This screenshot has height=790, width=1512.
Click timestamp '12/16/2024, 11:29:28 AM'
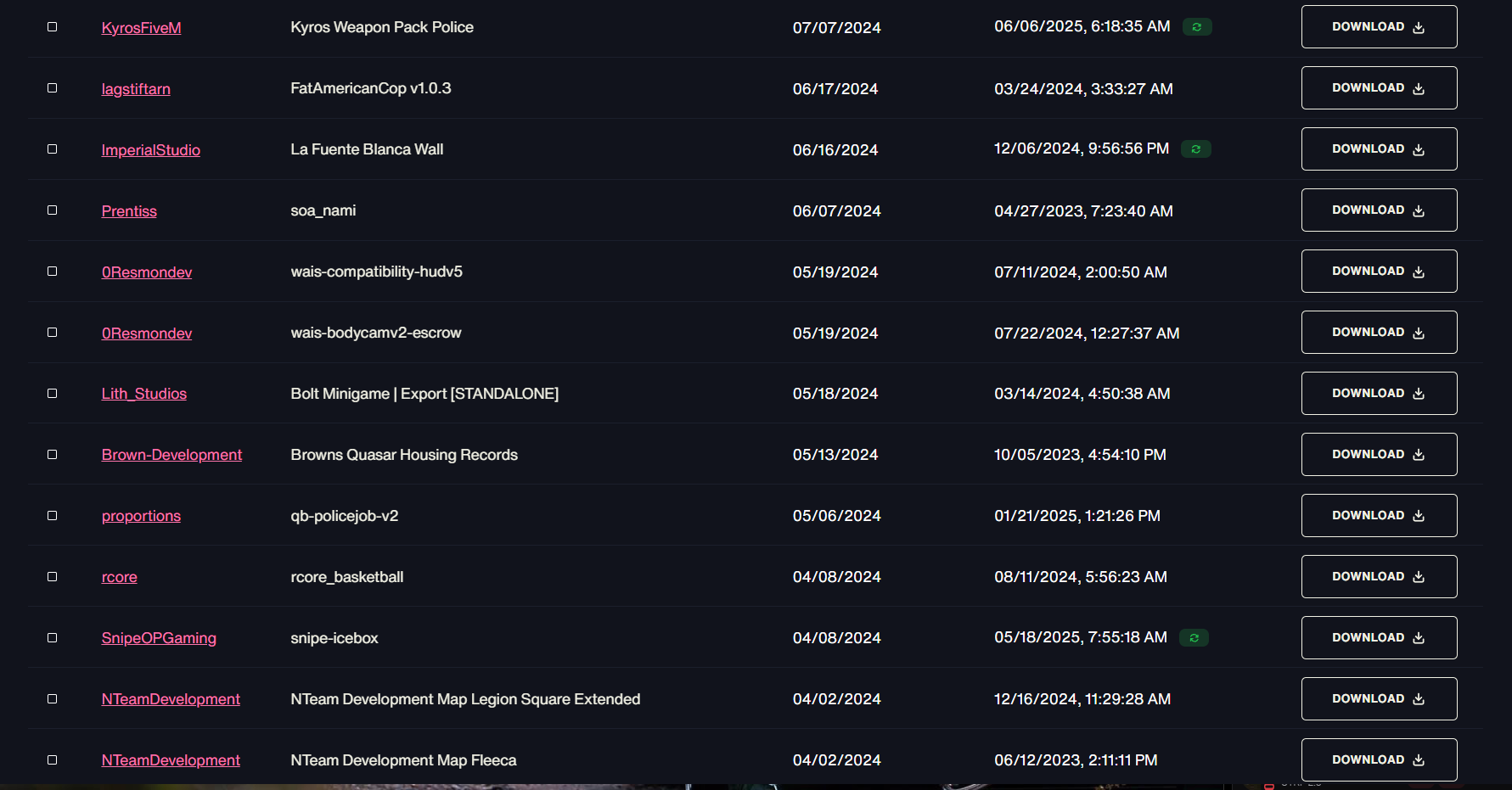click(1082, 699)
